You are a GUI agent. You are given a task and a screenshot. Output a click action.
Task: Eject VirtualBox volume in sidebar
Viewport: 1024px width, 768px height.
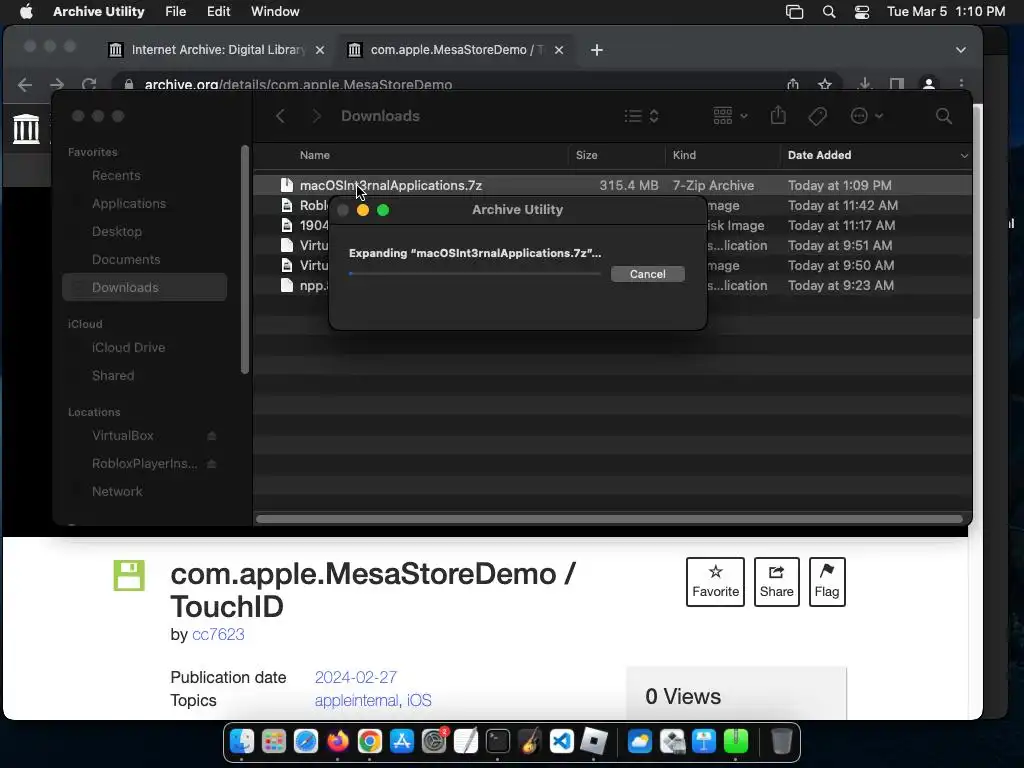tap(212, 436)
